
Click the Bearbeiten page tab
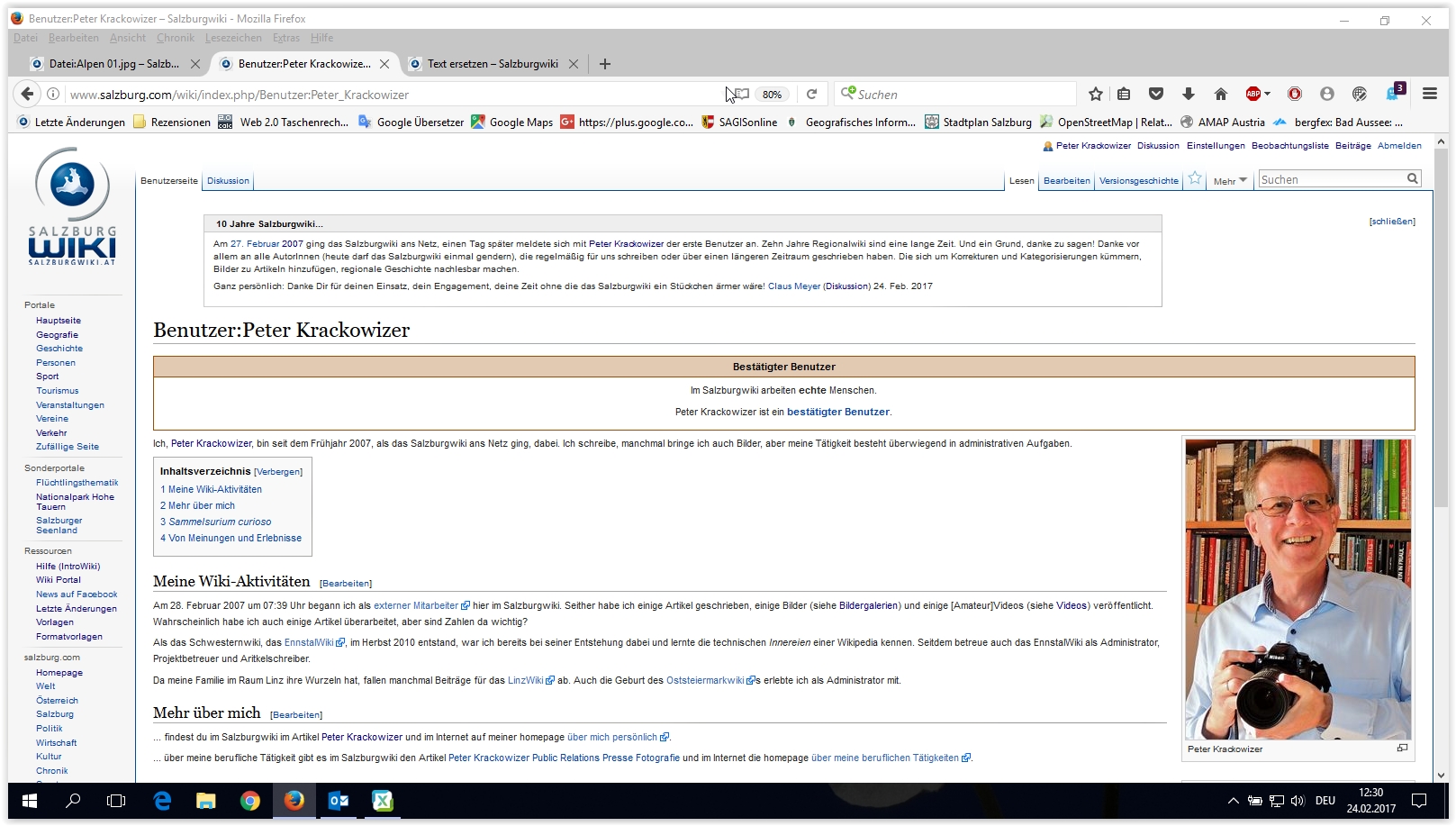pyautogui.click(x=1066, y=181)
